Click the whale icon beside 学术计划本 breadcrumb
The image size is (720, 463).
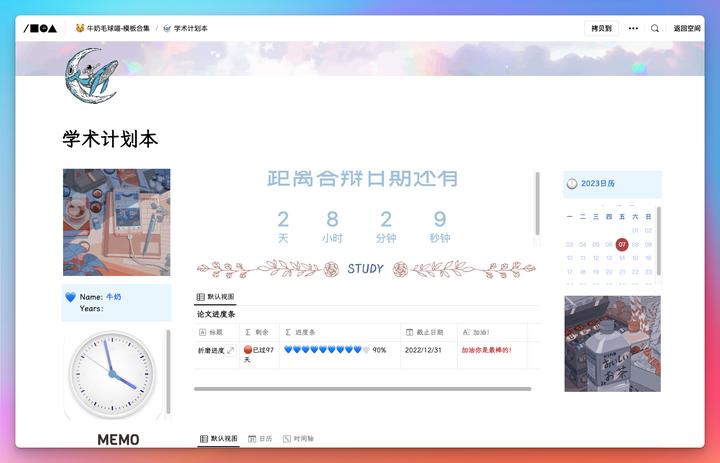(x=167, y=28)
